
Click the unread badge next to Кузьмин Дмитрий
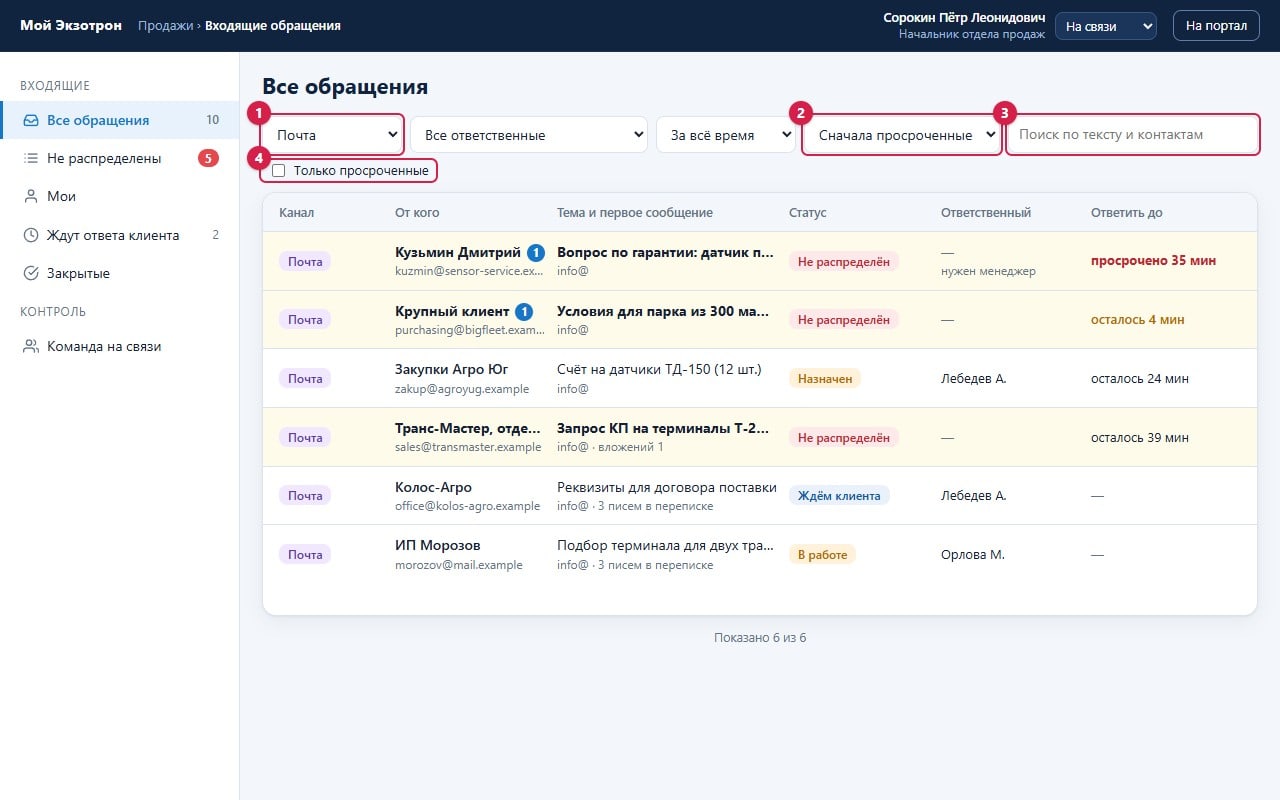(536, 253)
